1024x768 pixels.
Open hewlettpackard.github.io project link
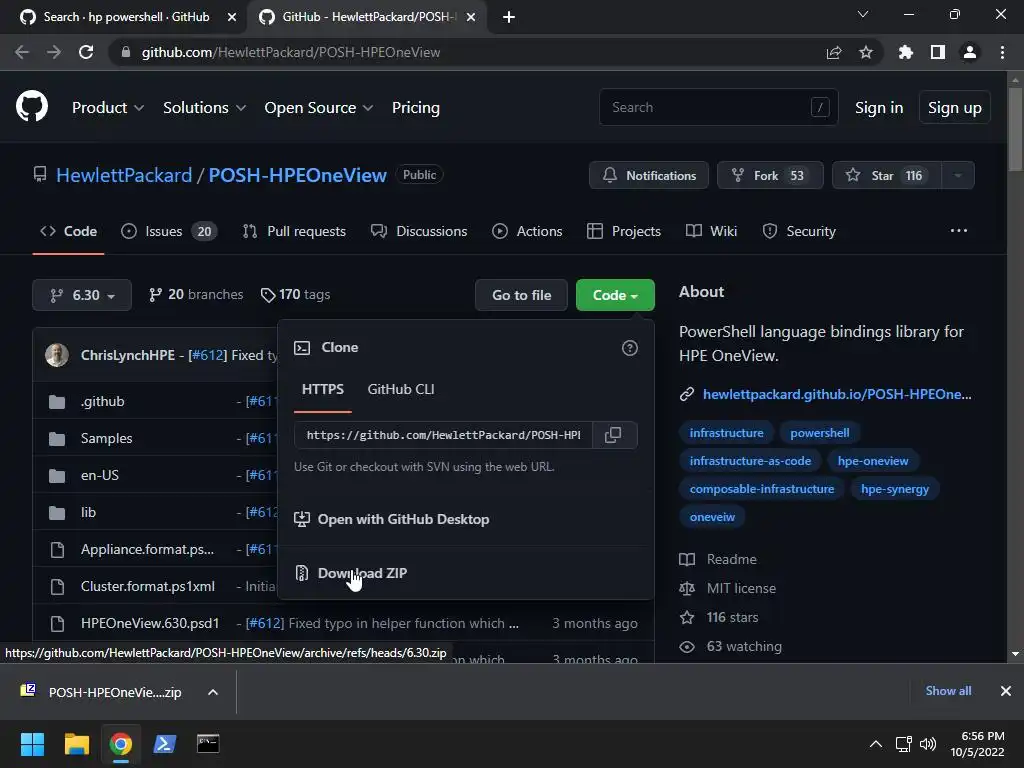(x=837, y=394)
